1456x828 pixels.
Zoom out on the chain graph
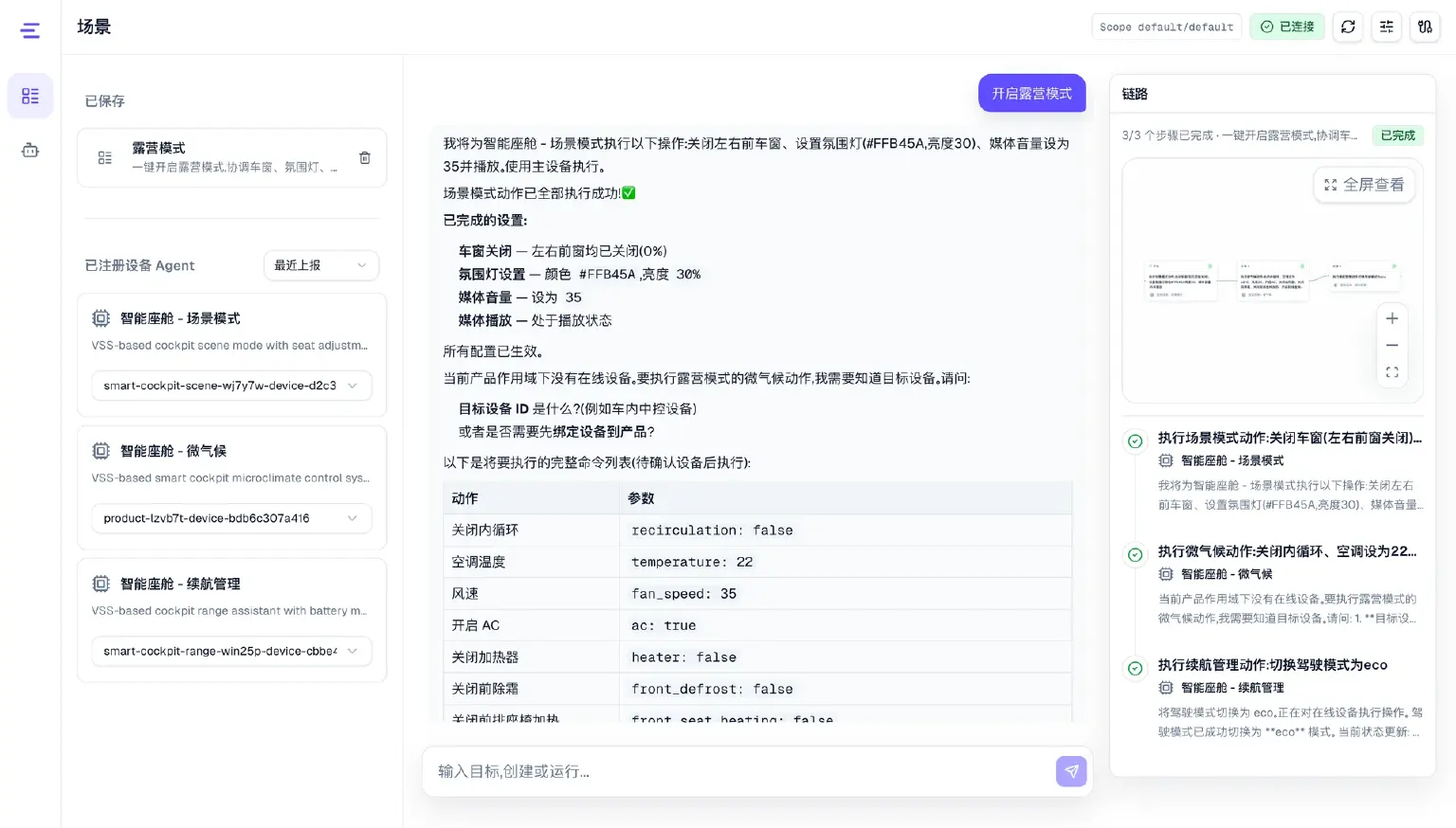point(1392,346)
